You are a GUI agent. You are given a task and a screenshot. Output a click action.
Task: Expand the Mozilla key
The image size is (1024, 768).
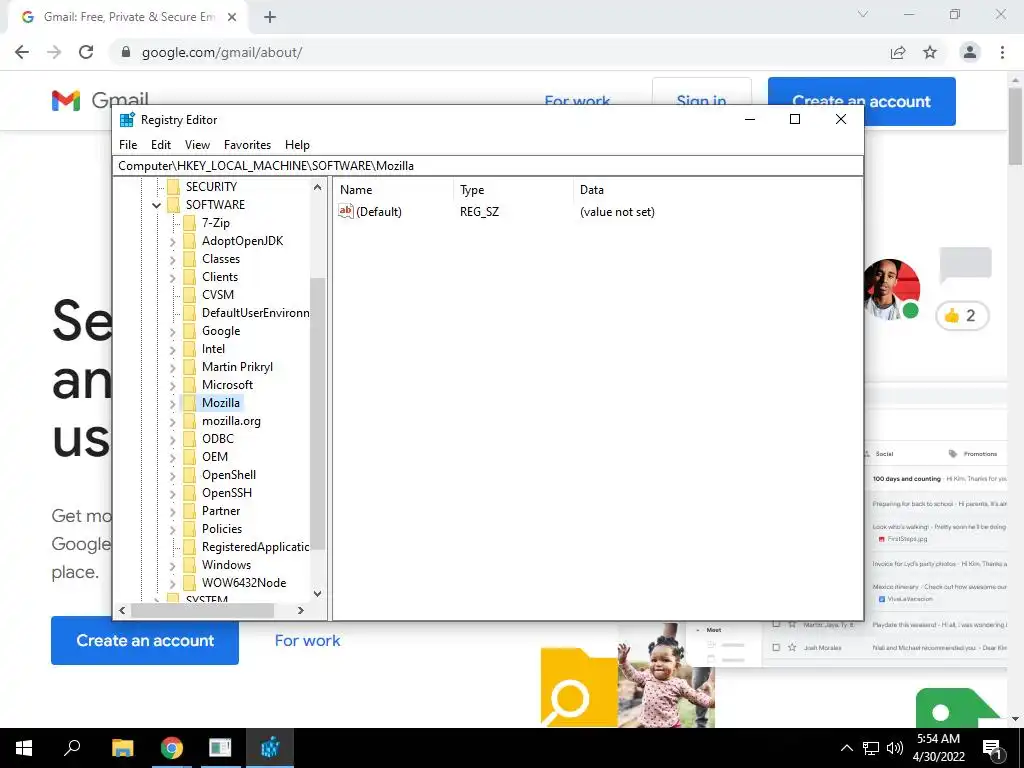(x=172, y=404)
